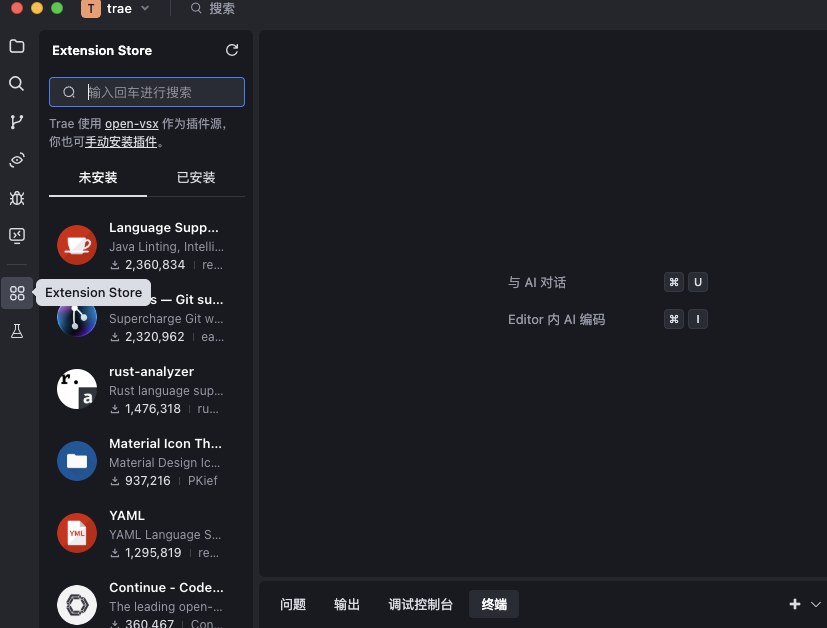Open the Language Supp... extension title
827x628 pixels.
pyautogui.click(x=164, y=228)
